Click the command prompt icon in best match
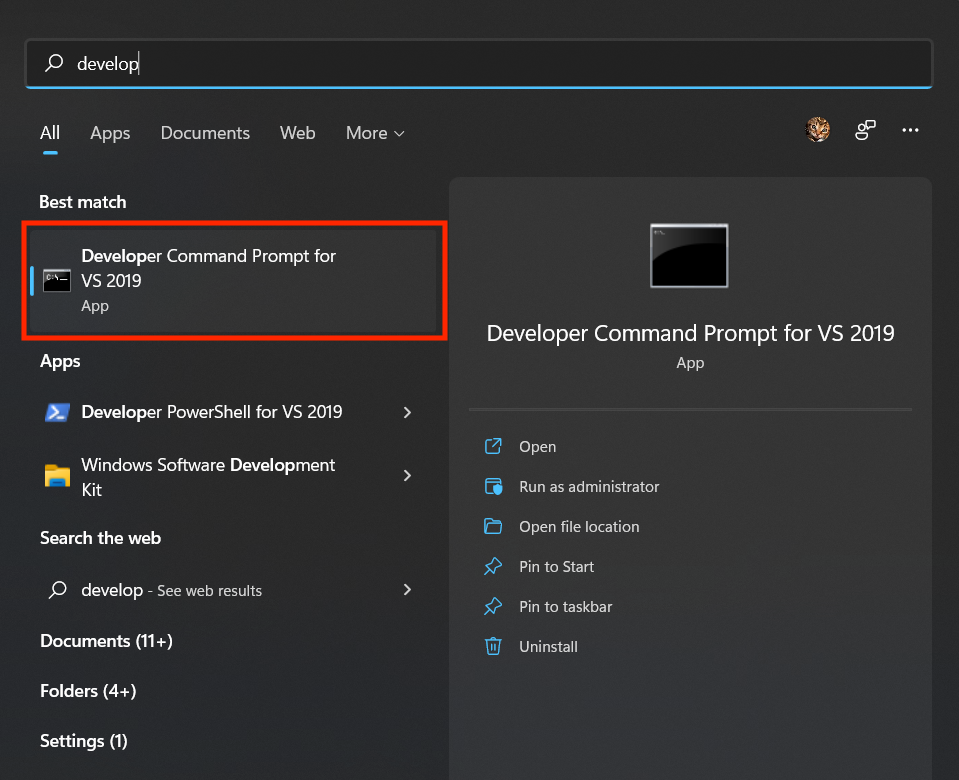The width and height of the screenshot is (959, 780). 57,281
